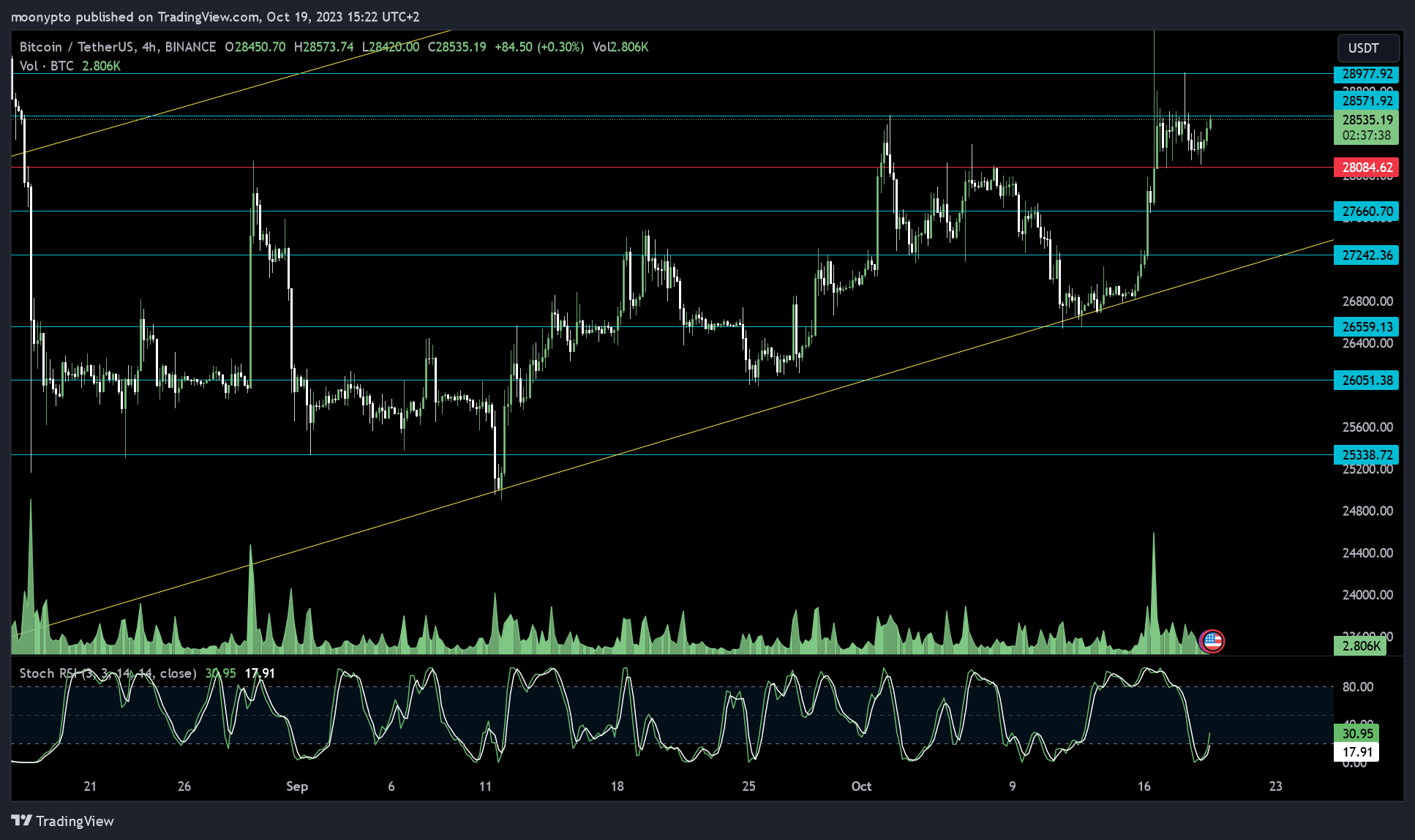Open the USDT currency selector

point(1367,48)
